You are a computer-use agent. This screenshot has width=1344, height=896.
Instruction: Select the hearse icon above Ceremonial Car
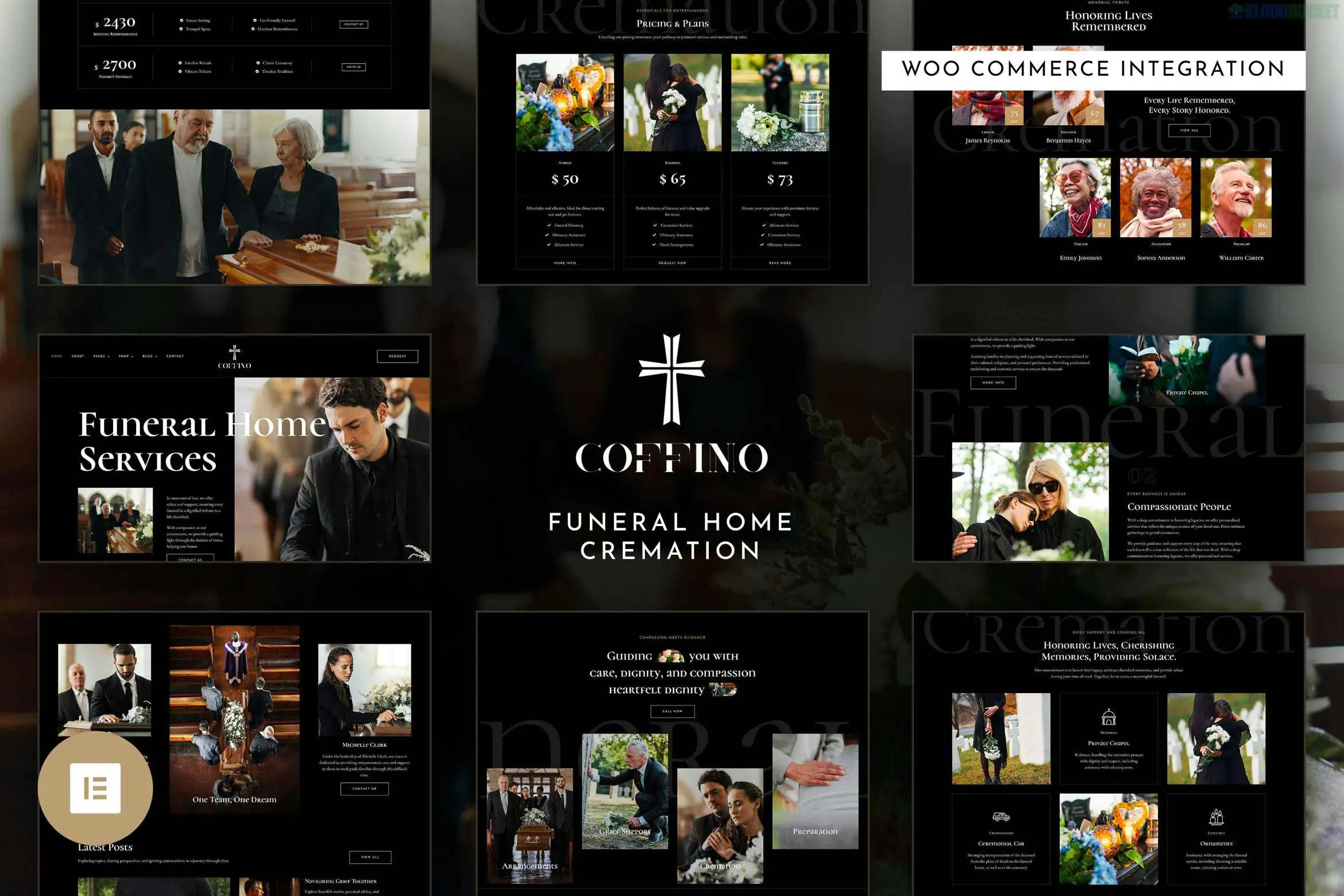[x=1001, y=818]
